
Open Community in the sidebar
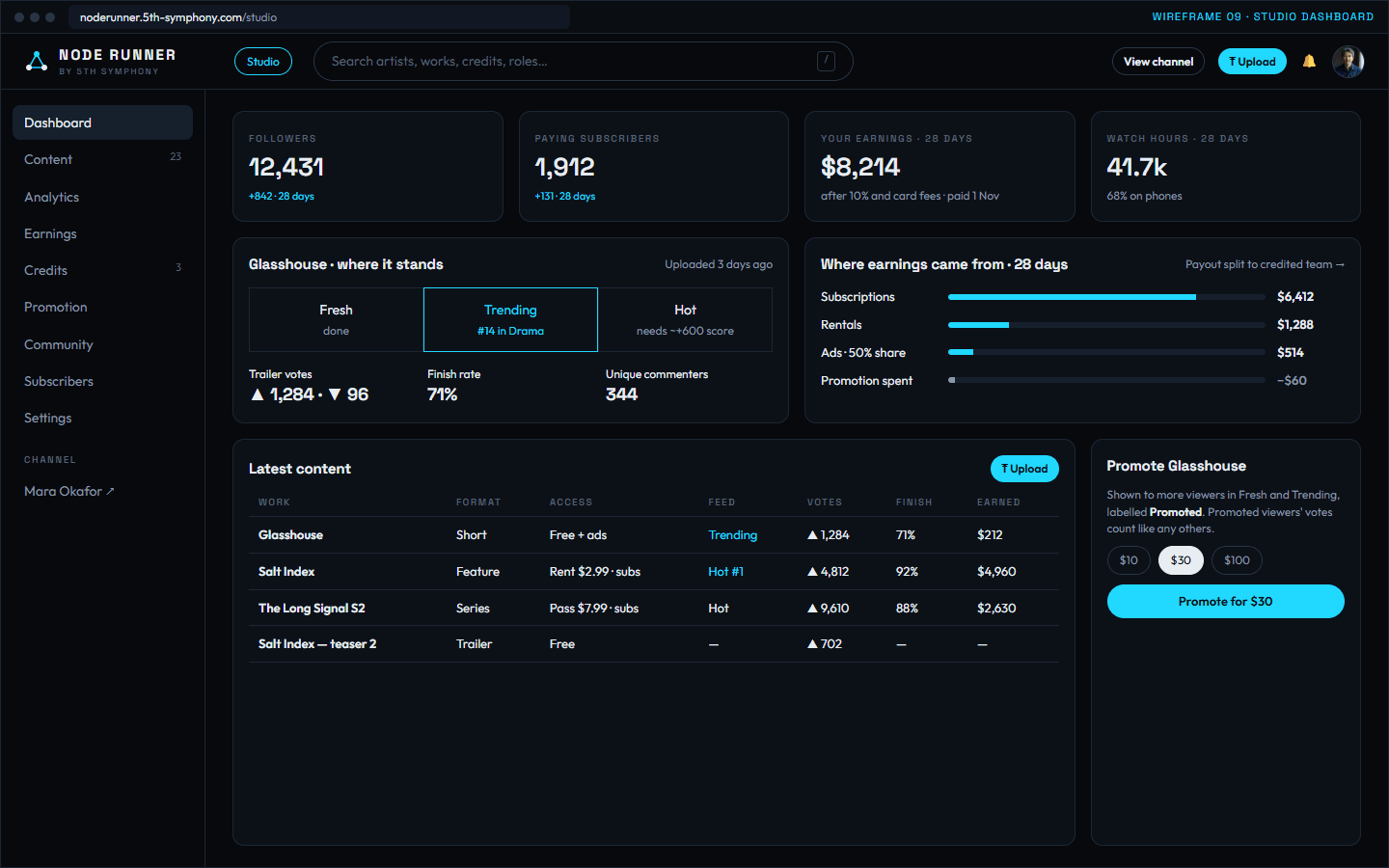pyautogui.click(x=102, y=344)
